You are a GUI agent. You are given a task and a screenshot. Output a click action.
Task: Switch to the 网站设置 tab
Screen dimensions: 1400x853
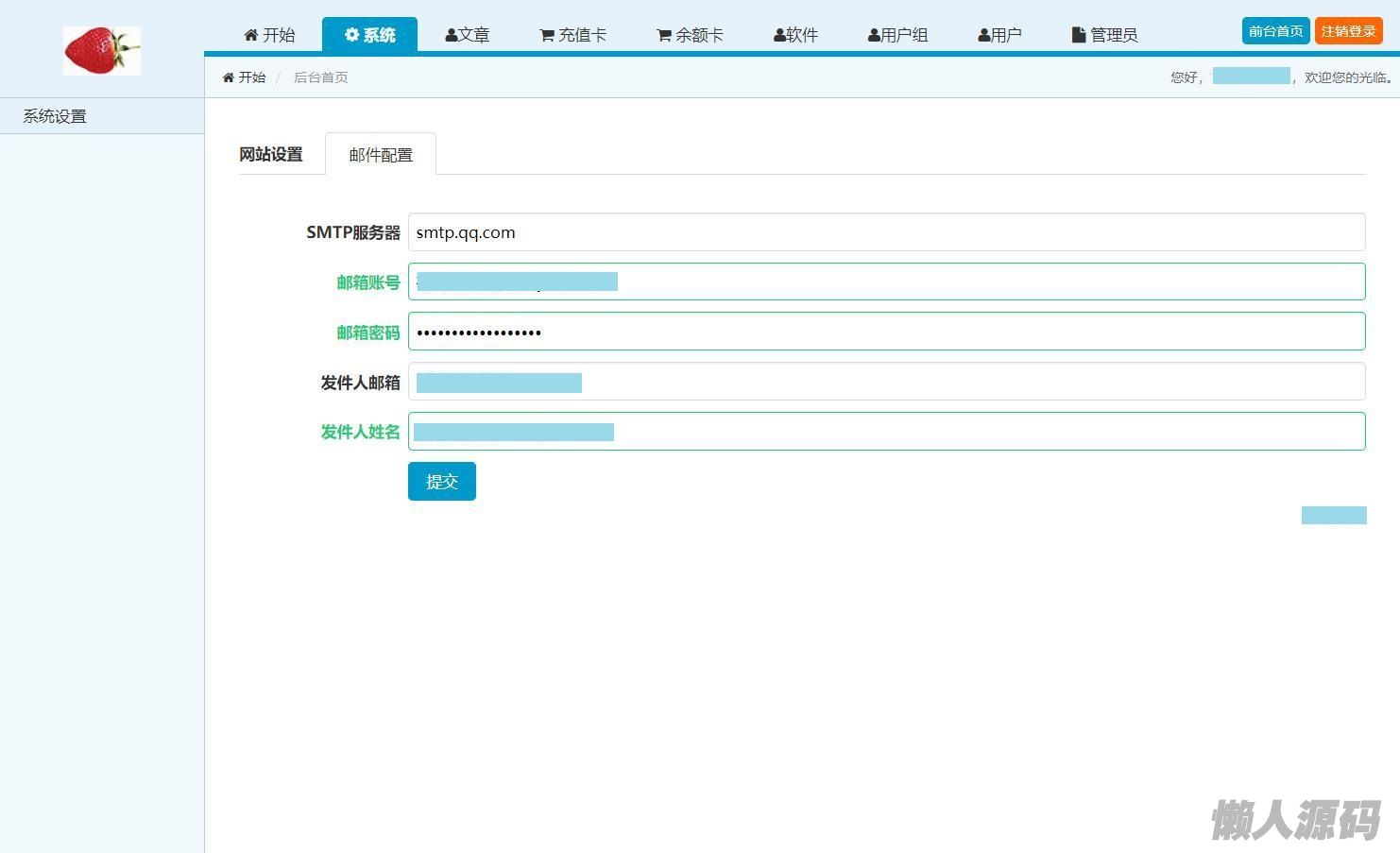coord(271,154)
